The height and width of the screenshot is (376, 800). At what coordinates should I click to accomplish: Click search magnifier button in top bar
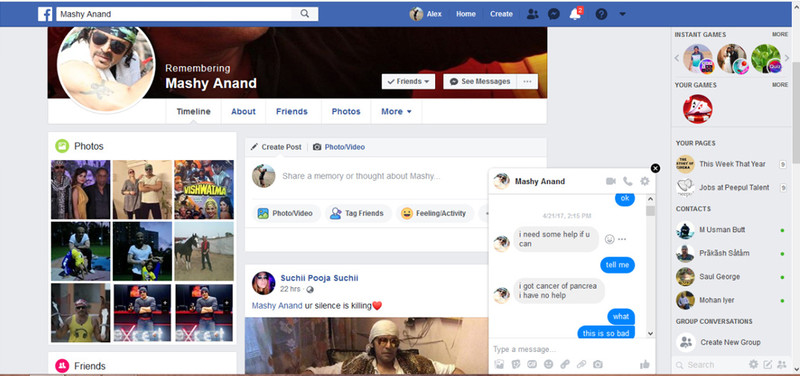pos(305,14)
